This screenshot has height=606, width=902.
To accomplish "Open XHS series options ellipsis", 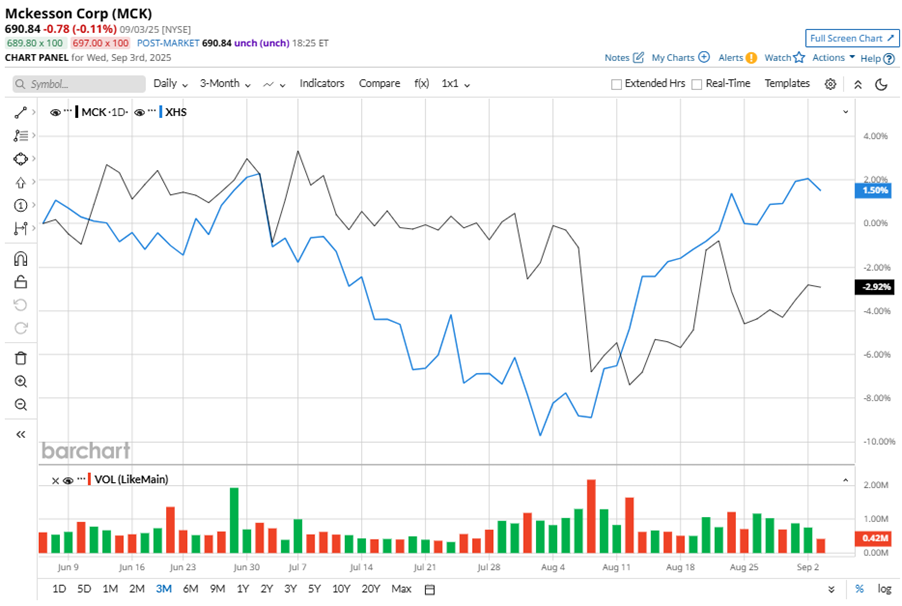I will (x=152, y=110).
